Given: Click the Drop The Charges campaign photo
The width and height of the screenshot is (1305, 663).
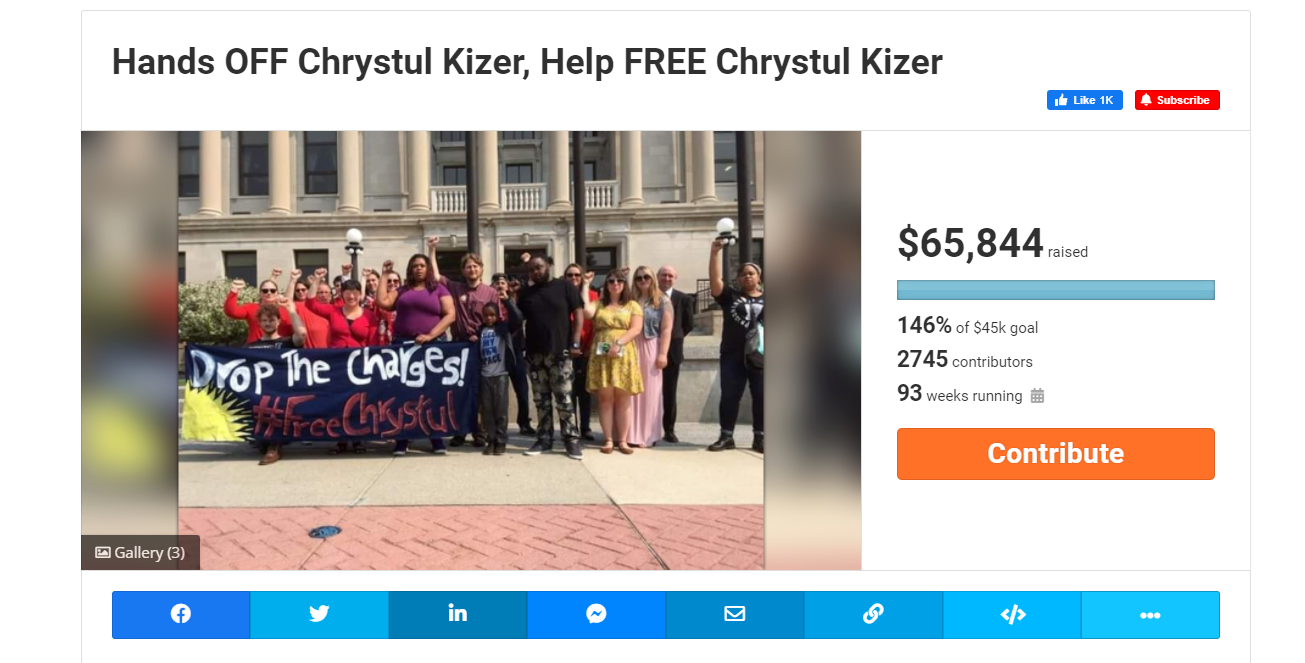Looking at the screenshot, I should tap(471, 350).
